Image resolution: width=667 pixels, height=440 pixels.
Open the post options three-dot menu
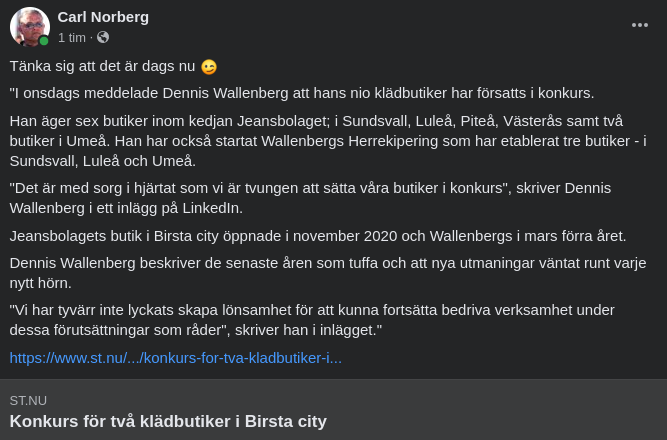click(640, 25)
